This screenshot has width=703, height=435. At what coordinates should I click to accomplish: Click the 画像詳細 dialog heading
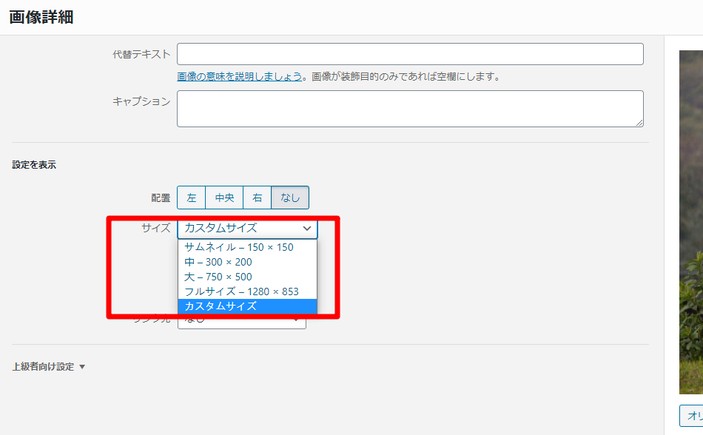(x=40, y=17)
